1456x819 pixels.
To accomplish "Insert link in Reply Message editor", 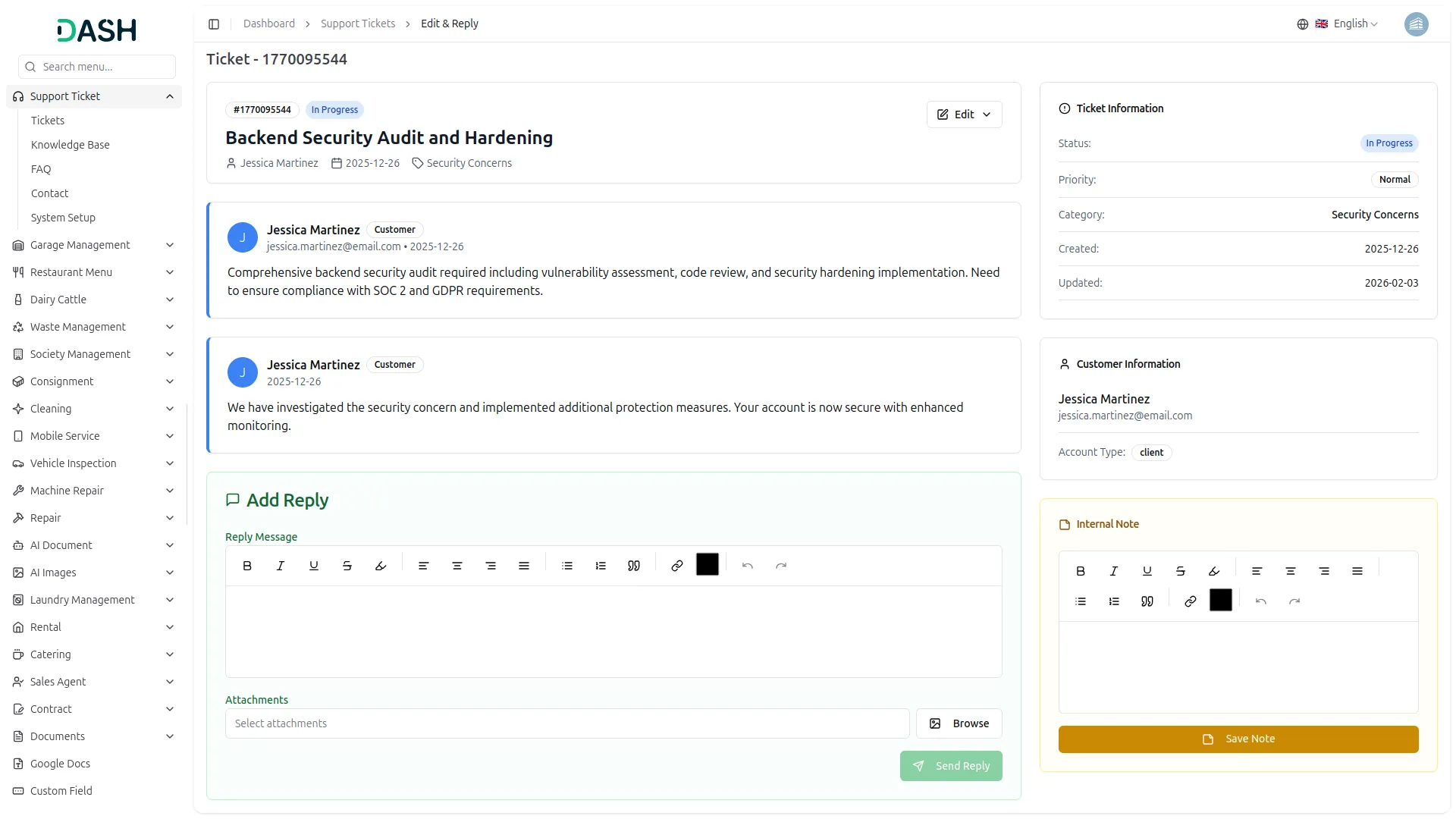I will tap(676, 566).
